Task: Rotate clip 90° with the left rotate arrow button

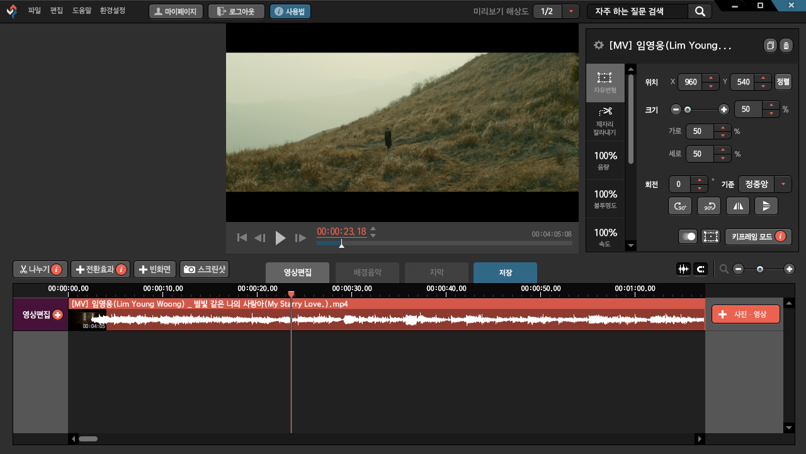Action: (x=680, y=206)
